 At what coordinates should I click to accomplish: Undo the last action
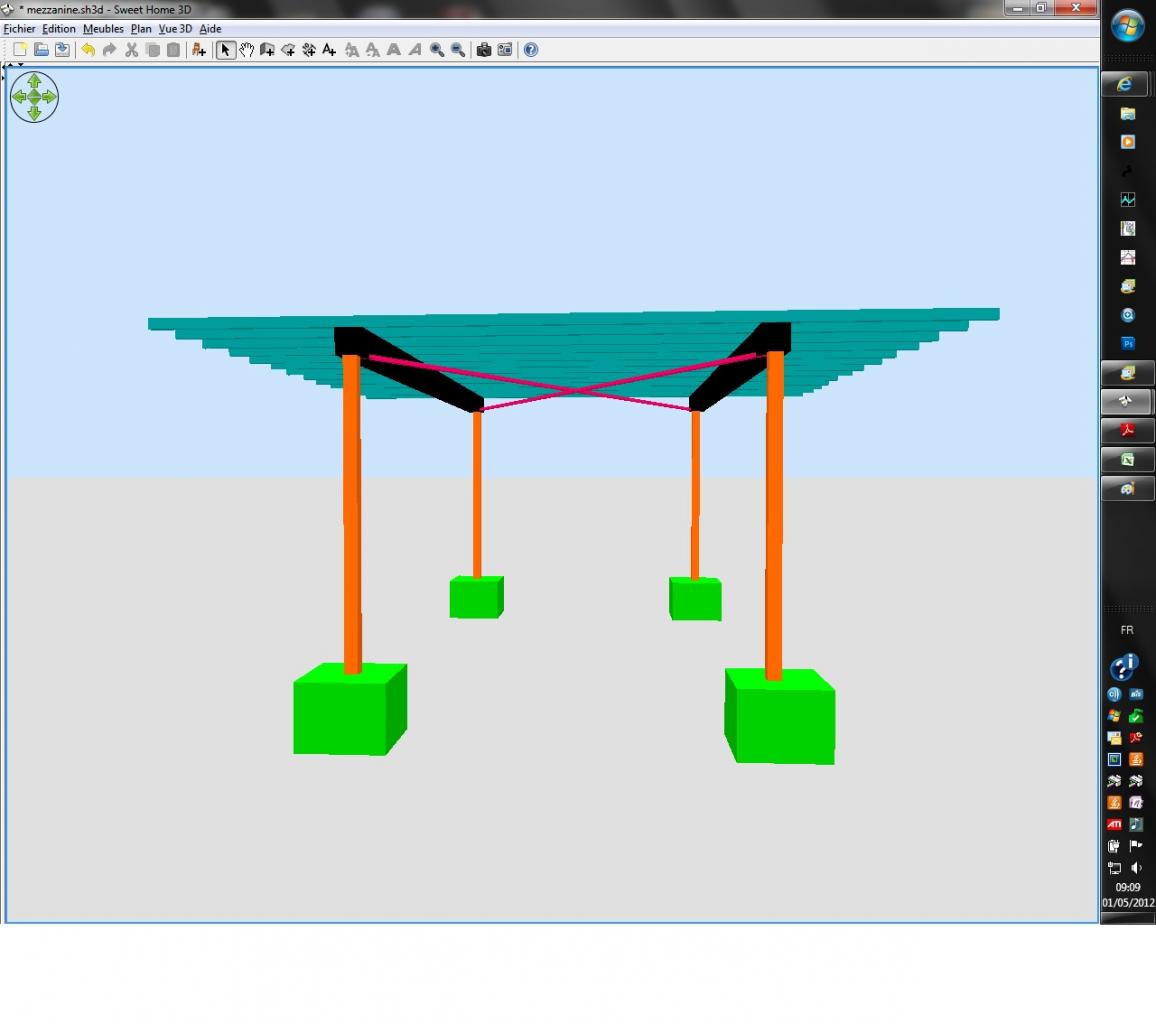(88, 49)
